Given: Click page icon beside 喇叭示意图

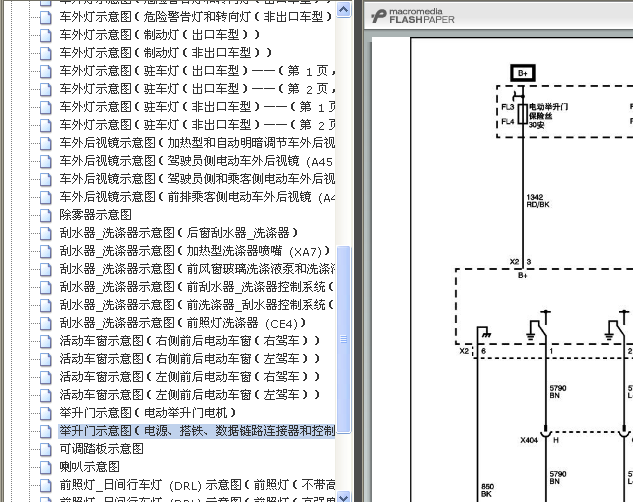Looking at the screenshot, I should (x=46, y=467).
